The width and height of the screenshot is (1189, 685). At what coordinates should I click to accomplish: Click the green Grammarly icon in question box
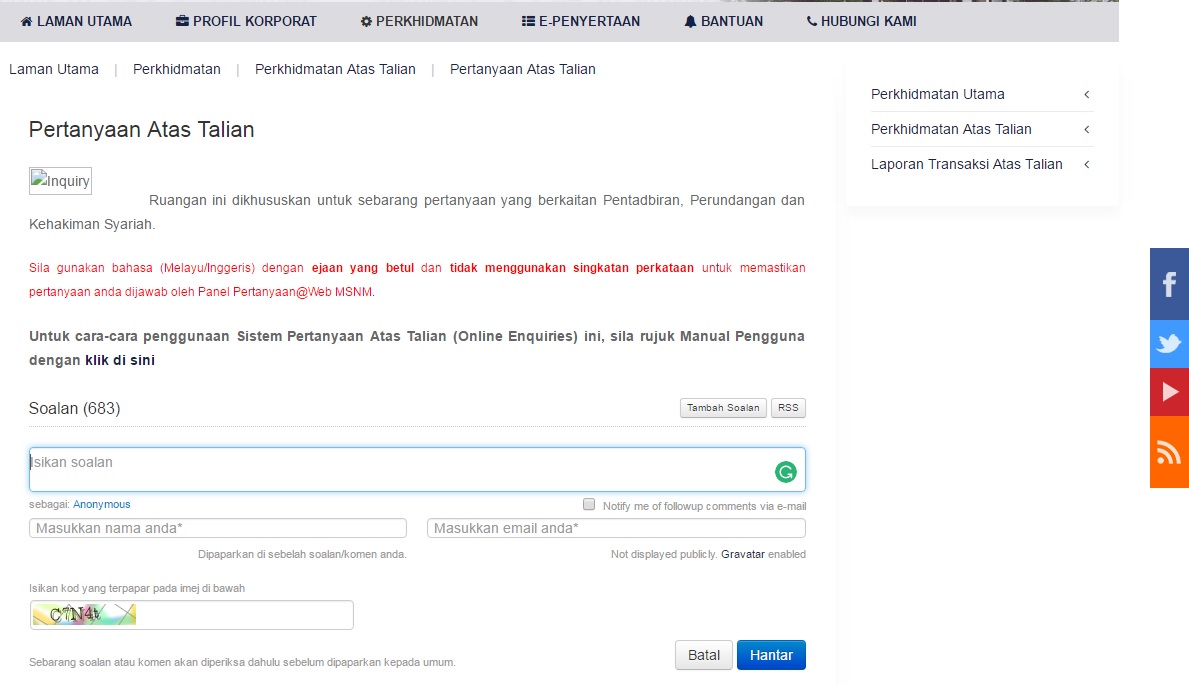point(786,472)
